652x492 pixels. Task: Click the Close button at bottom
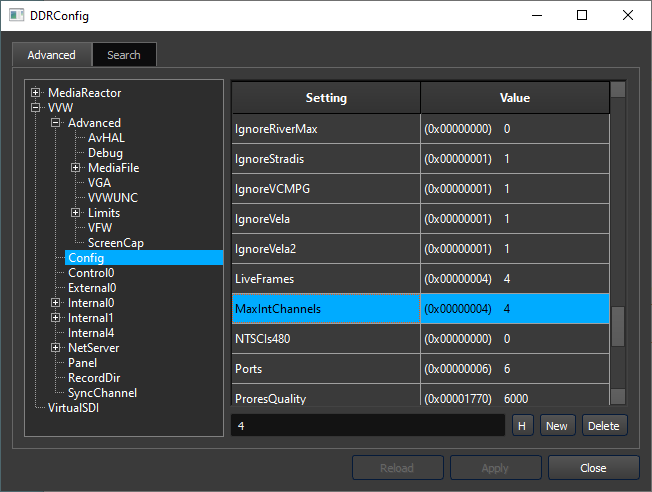(x=593, y=468)
